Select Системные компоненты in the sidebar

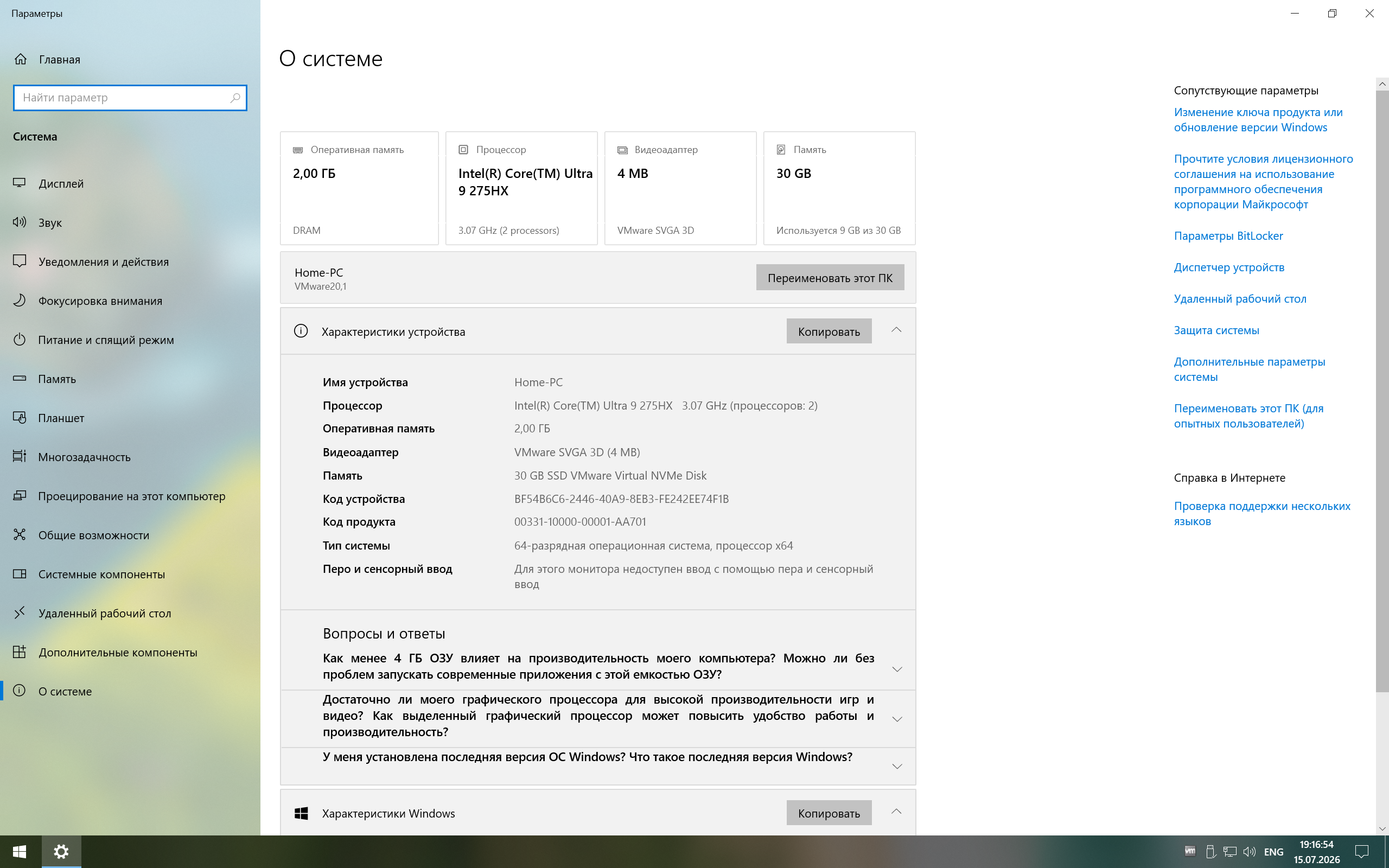coord(130,574)
